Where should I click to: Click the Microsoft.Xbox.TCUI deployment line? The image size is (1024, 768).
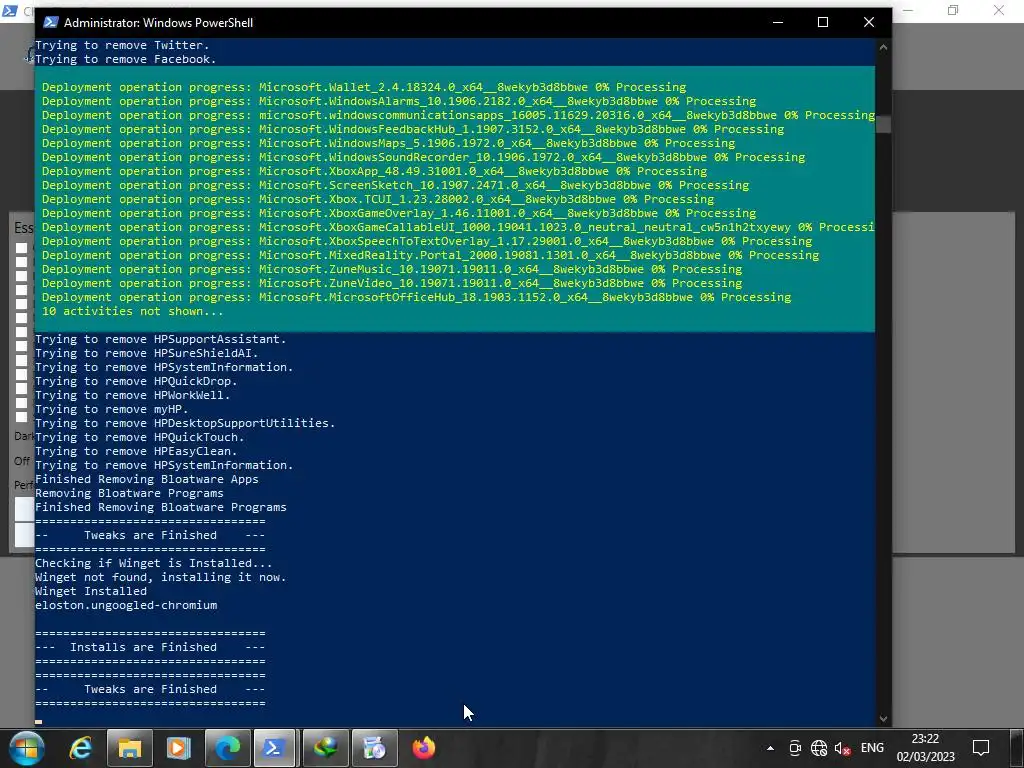378,199
